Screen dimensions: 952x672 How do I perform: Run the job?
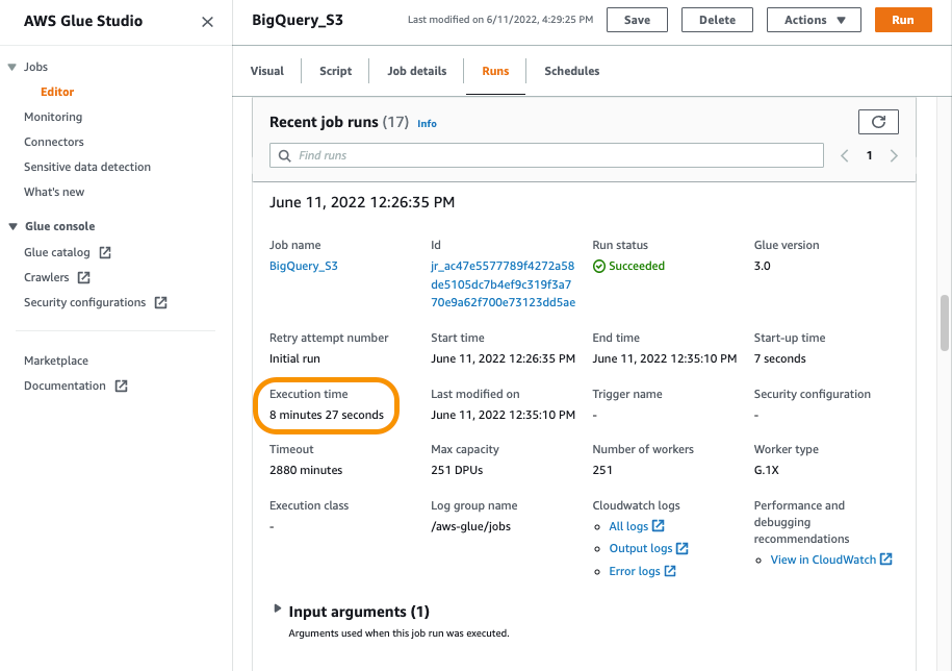(903, 20)
